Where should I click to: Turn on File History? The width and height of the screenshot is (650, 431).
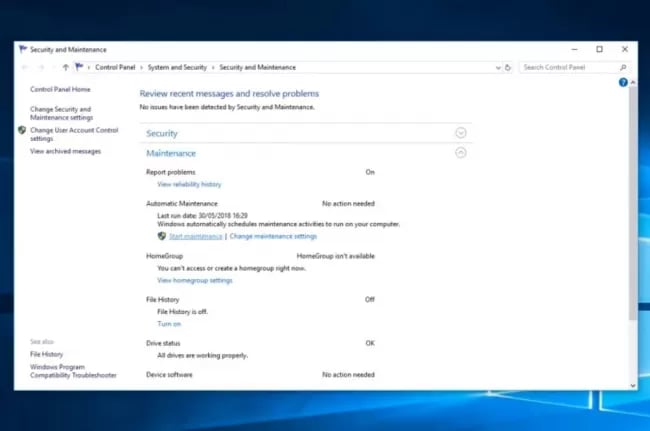[x=169, y=324]
